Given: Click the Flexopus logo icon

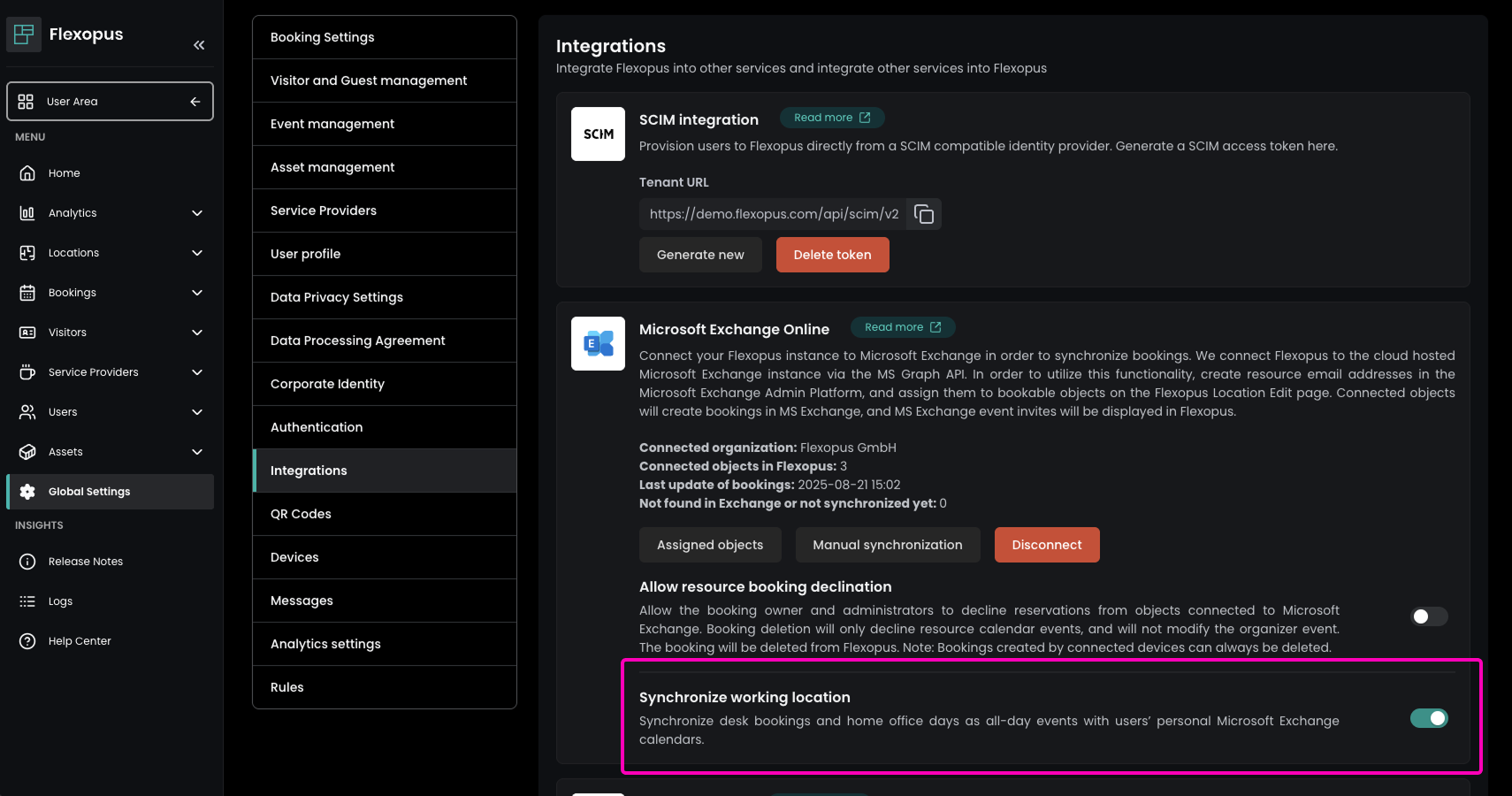Looking at the screenshot, I should (x=24, y=34).
